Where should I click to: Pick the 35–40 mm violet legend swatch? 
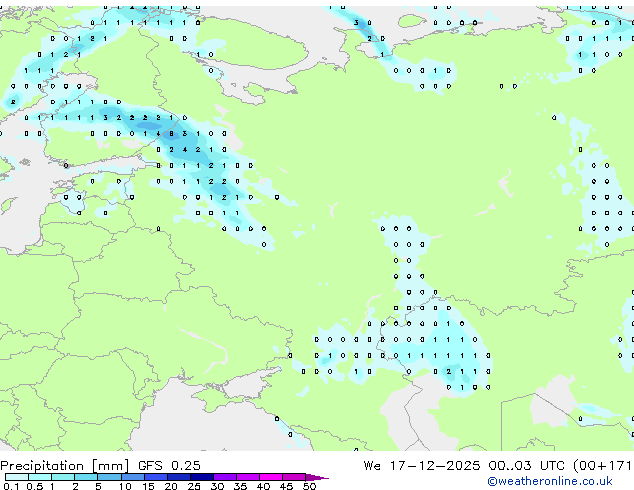click(x=248, y=477)
